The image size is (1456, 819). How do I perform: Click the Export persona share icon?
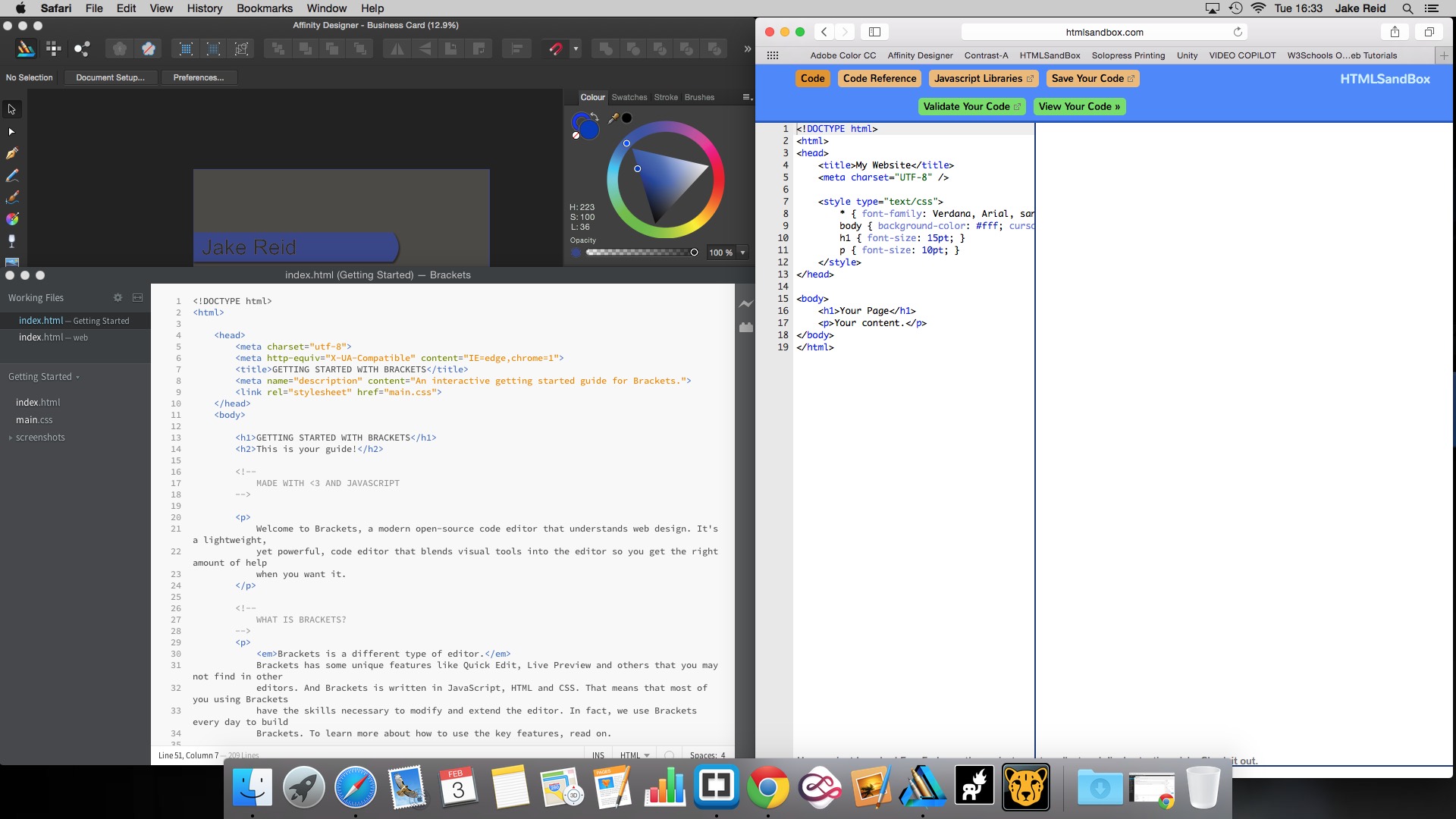[81, 49]
